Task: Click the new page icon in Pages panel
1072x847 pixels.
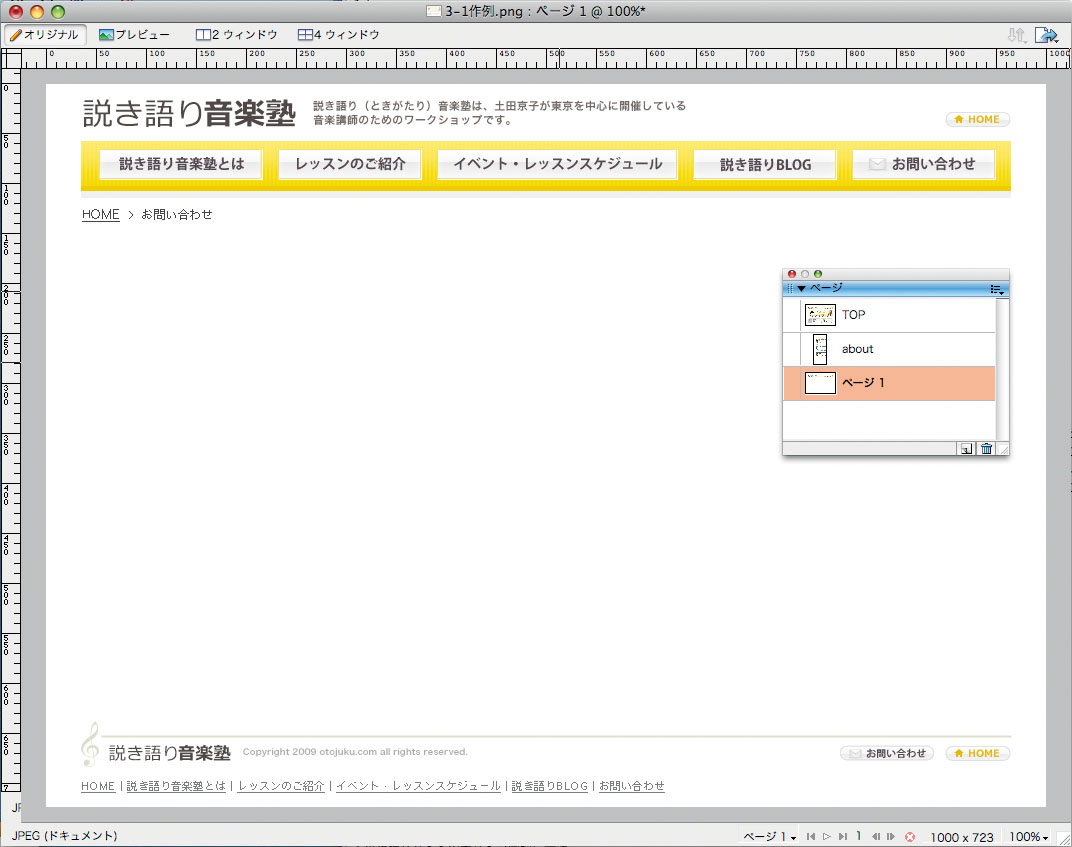Action: click(966, 449)
